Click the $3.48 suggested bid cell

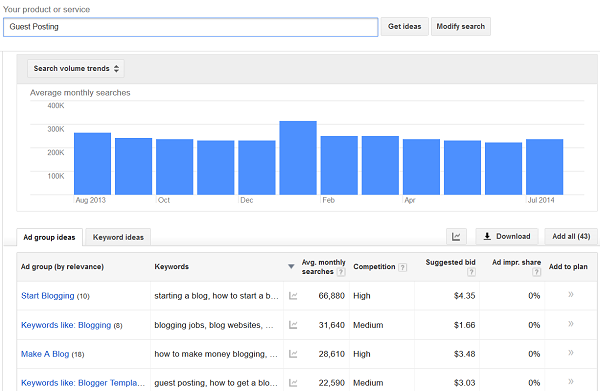[x=465, y=354]
